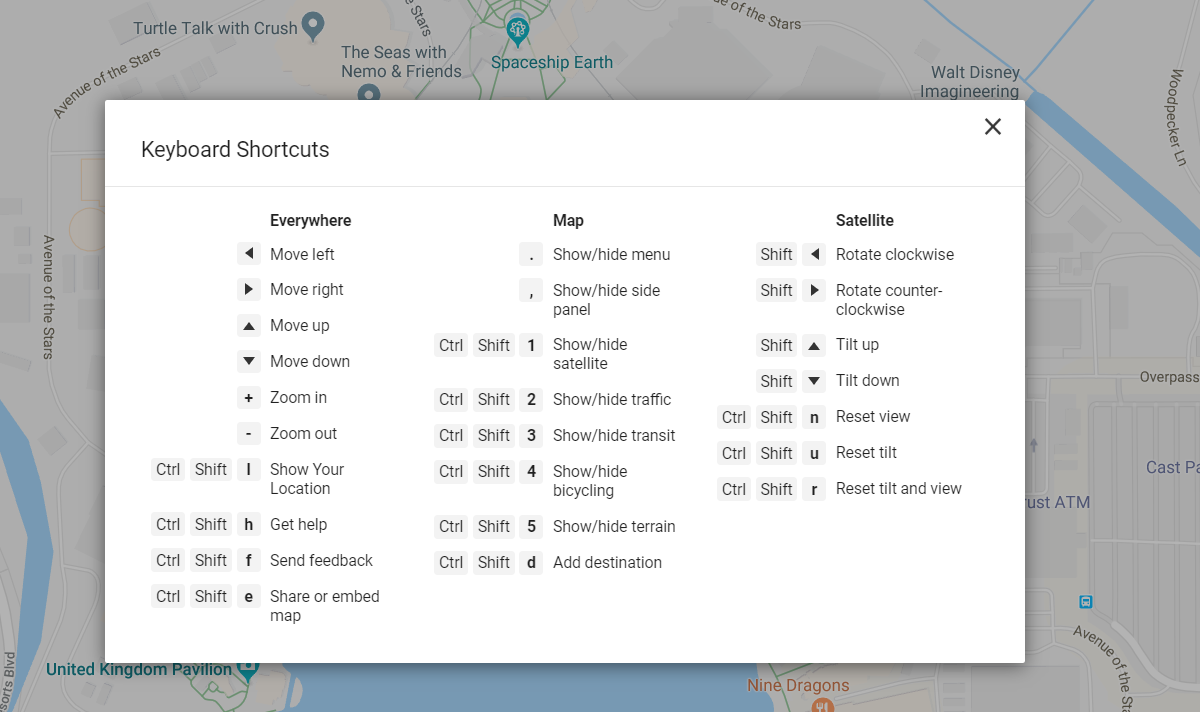Viewport: 1200px width, 712px height.
Task: Click the 'u' key for Reset tilt
Action: click(814, 453)
